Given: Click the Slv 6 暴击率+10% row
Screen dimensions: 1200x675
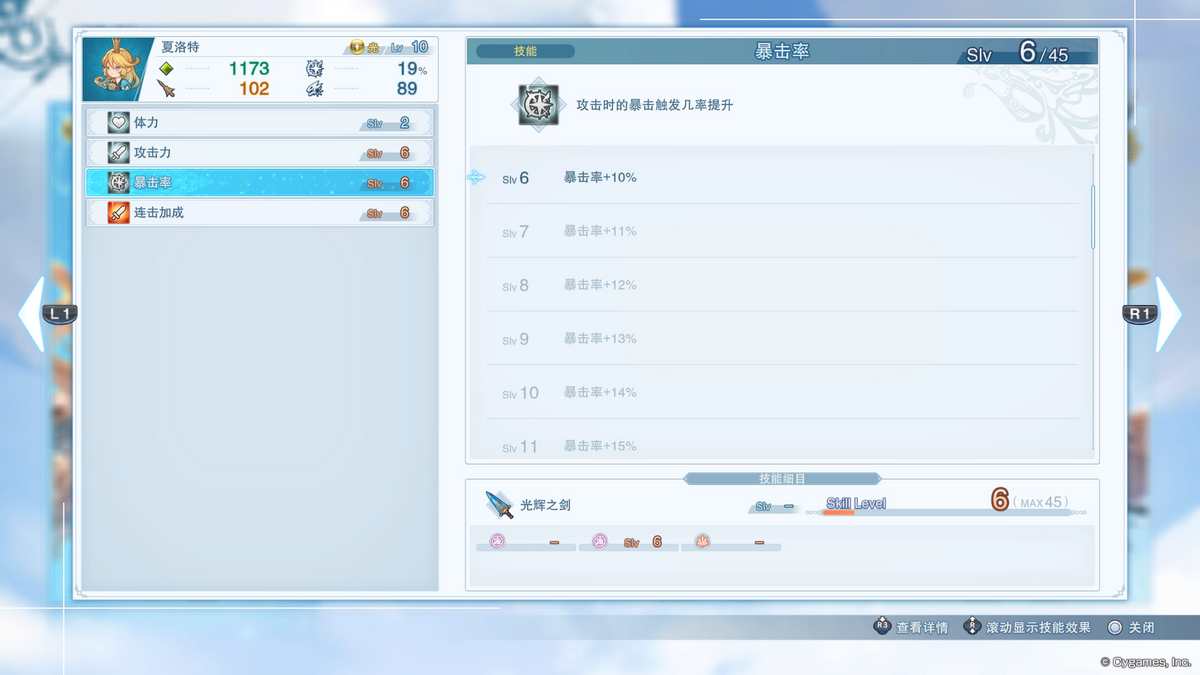Looking at the screenshot, I should click(x=782, y=177).
